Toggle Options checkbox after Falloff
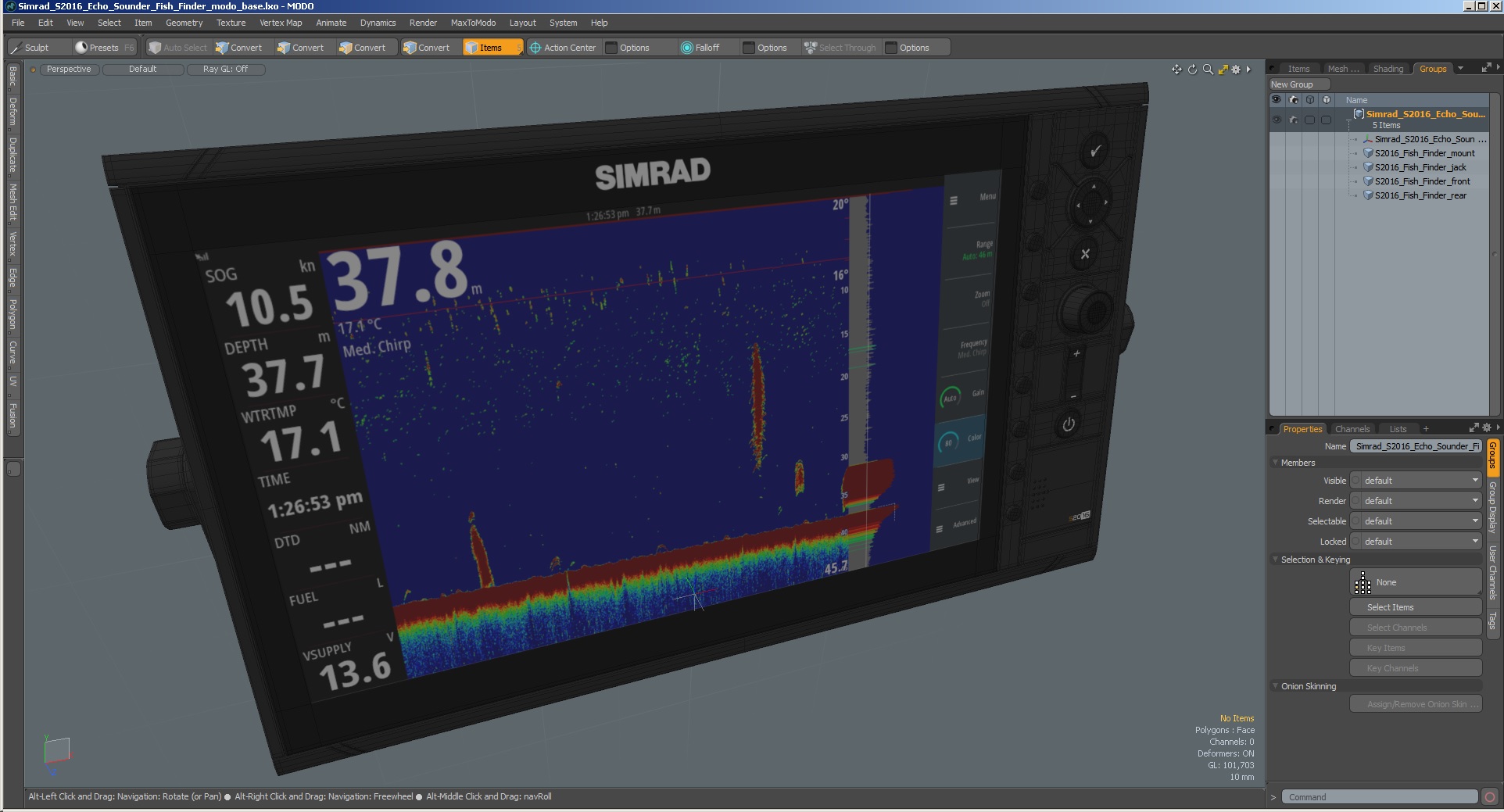 [749, 48]
